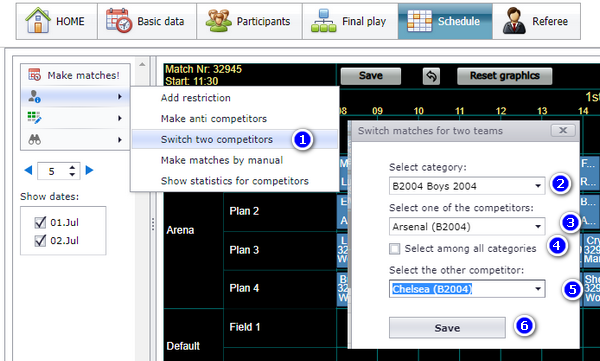
Task: Click the Reset graphics button
Action: (x=504, y=76)
